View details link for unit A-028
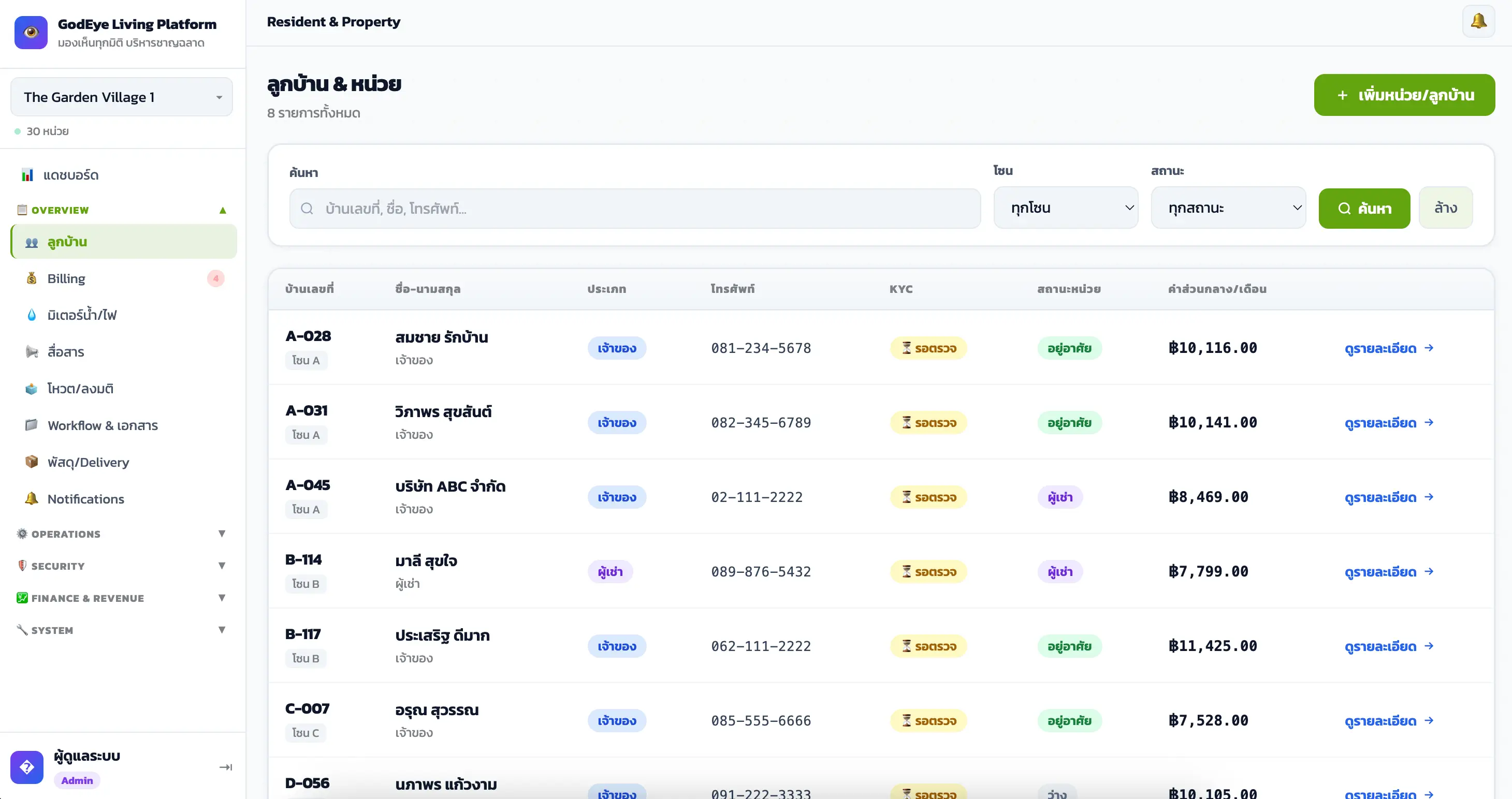Image resolution: width=1512 pixels, height=799 pixels. click(x=1389, y=348)
